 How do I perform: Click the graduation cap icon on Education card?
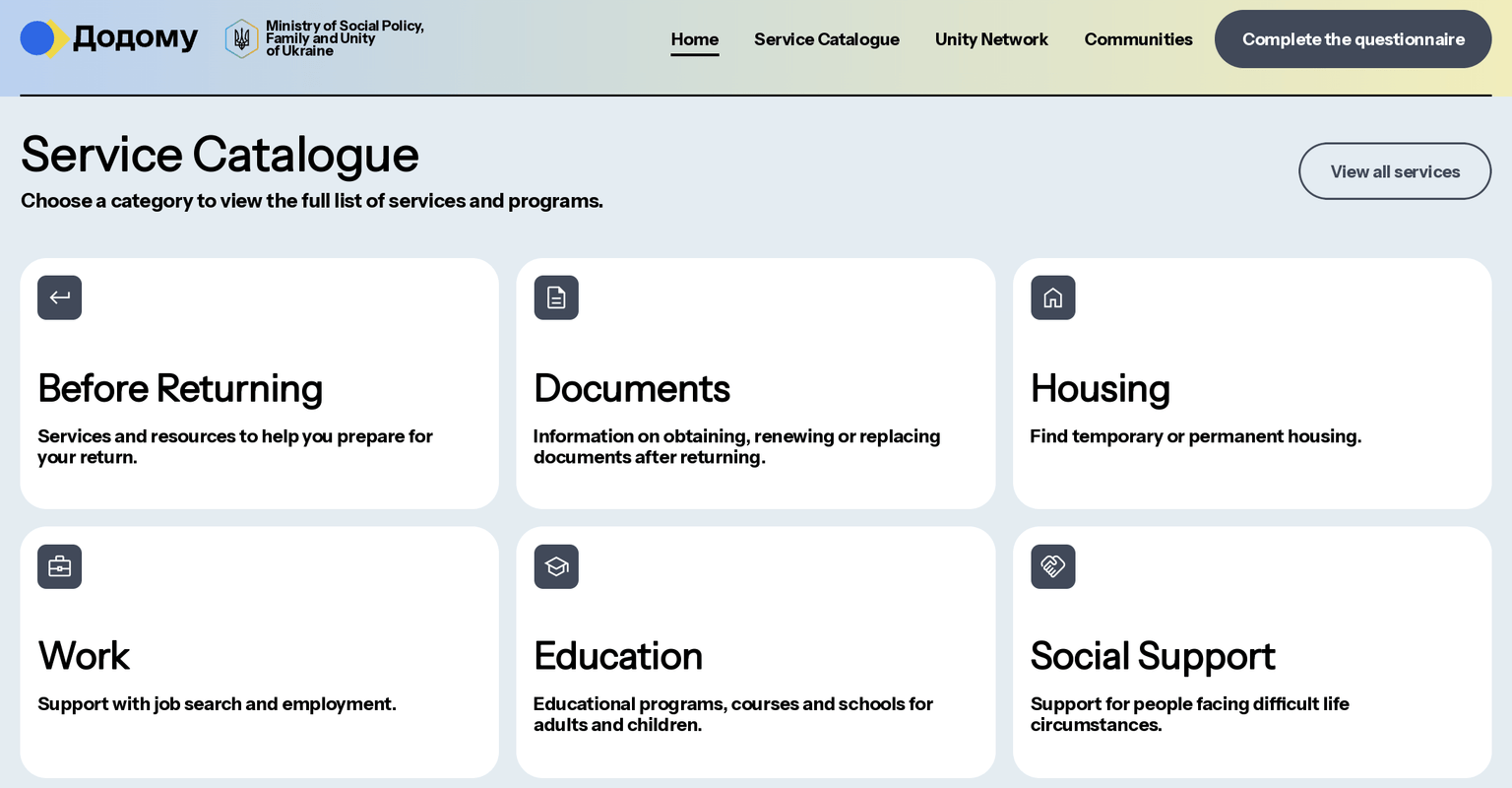[556, 566]
